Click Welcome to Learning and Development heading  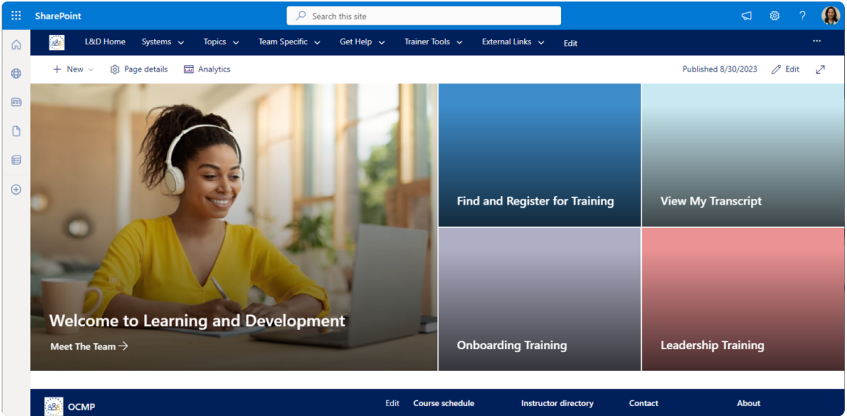tap(197, 320)
